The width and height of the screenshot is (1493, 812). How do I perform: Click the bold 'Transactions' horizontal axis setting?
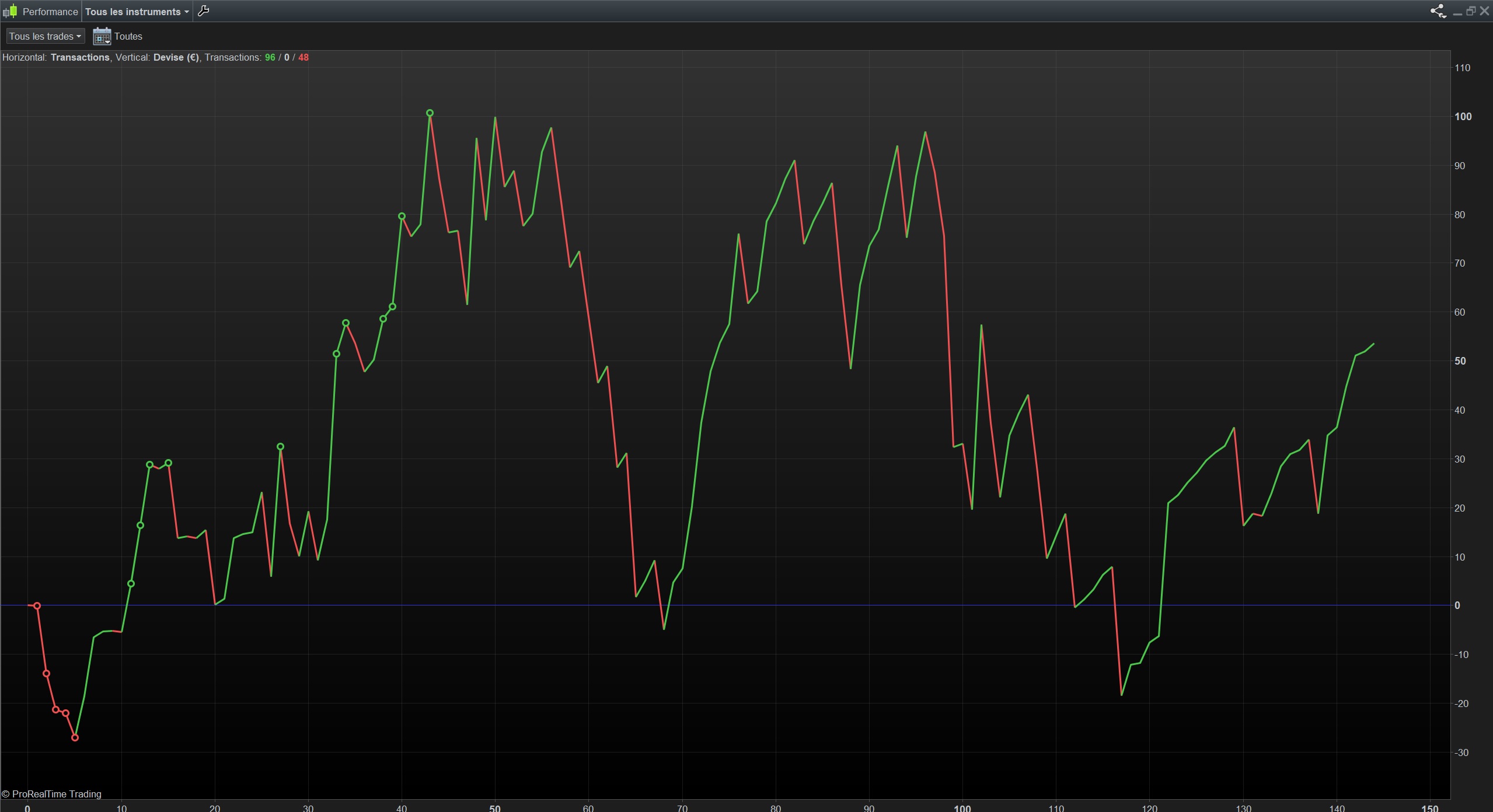80,57
